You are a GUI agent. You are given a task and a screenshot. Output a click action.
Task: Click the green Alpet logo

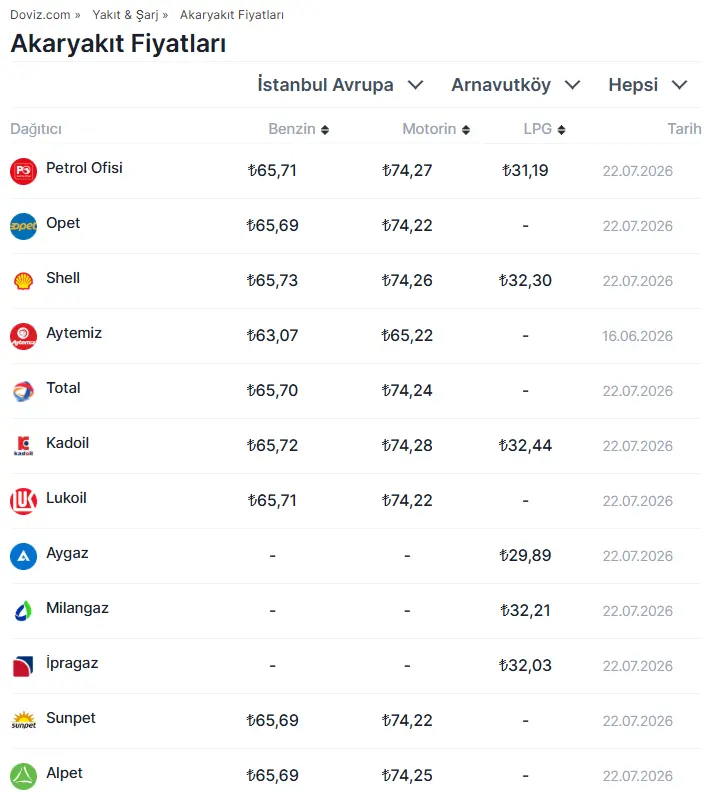click(23, 777)
